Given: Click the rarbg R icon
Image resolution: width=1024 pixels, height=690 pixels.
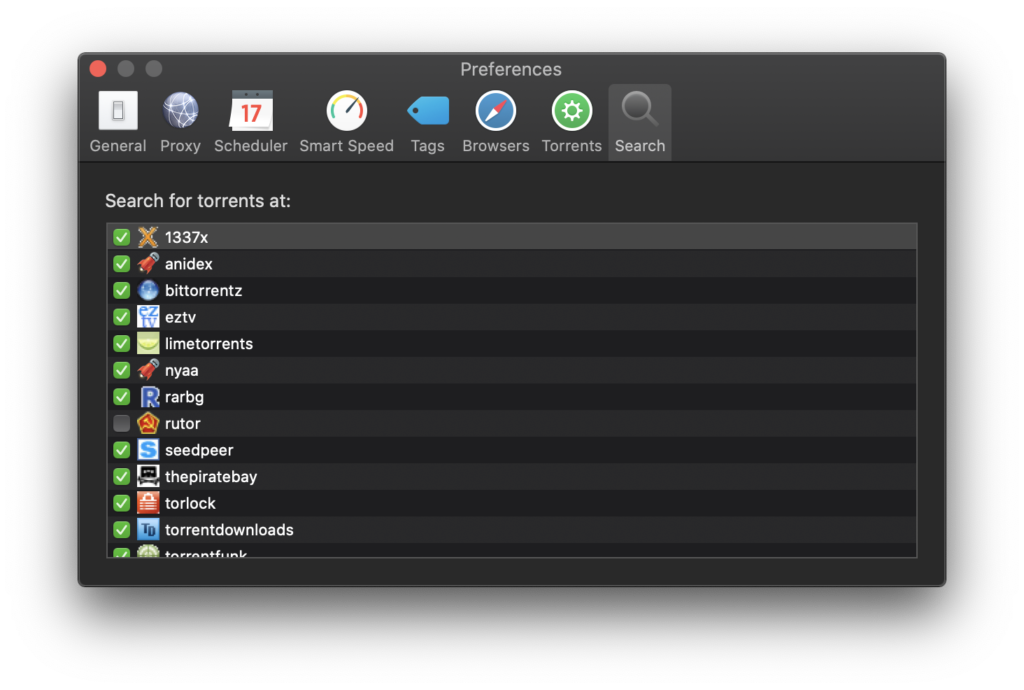Looking at the screenshot, I should pyautogui.click(x=148, y=397).
